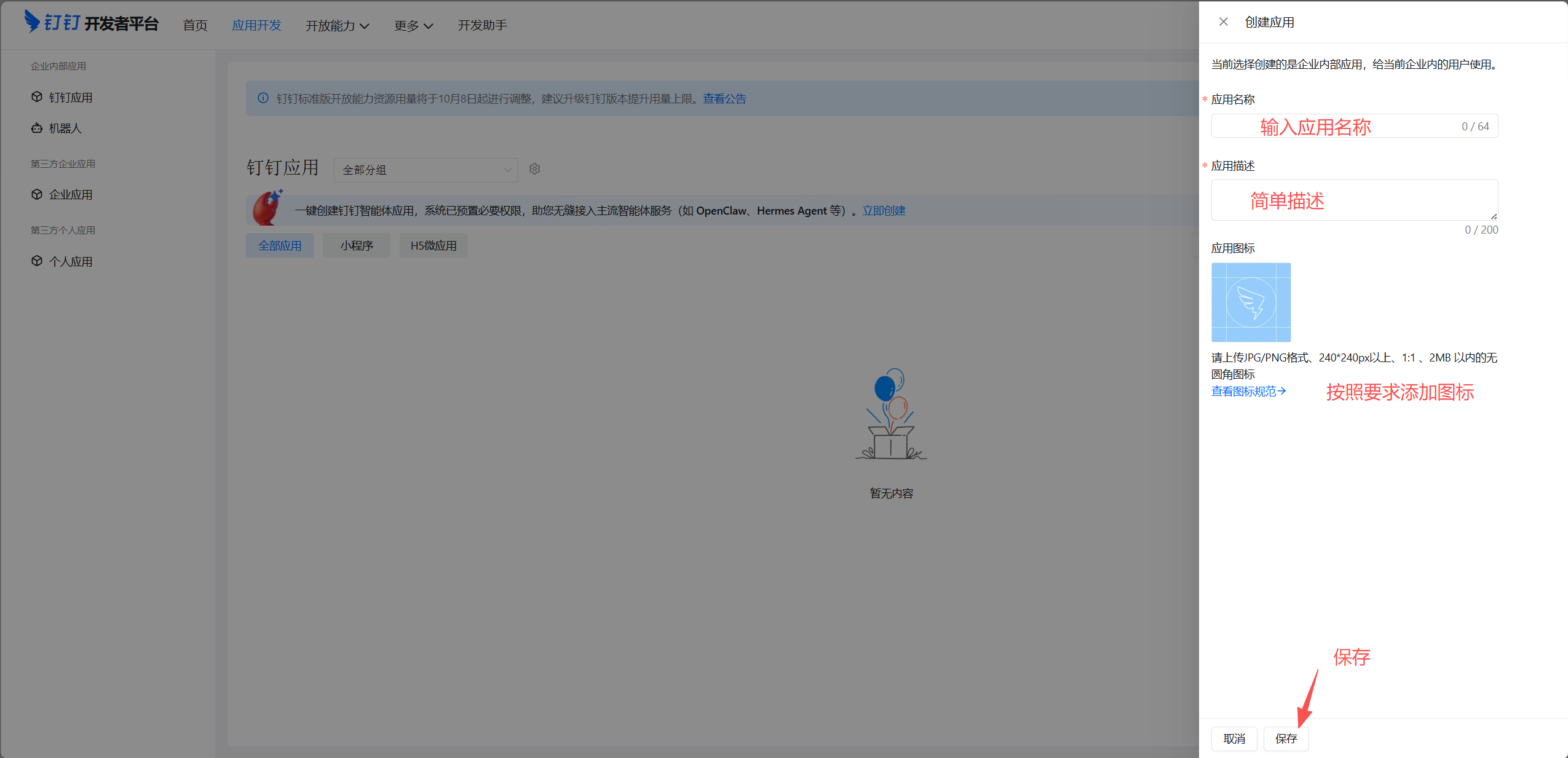This screenshot has width=1568, height=758.
Task: Select the 全部应用 tab
Action: pos(280,245)
